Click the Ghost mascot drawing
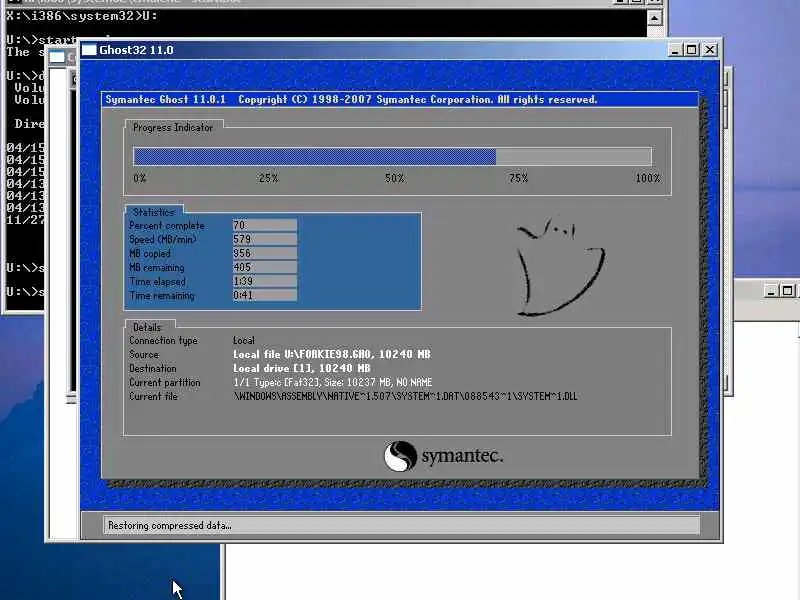 coord(560,267)
